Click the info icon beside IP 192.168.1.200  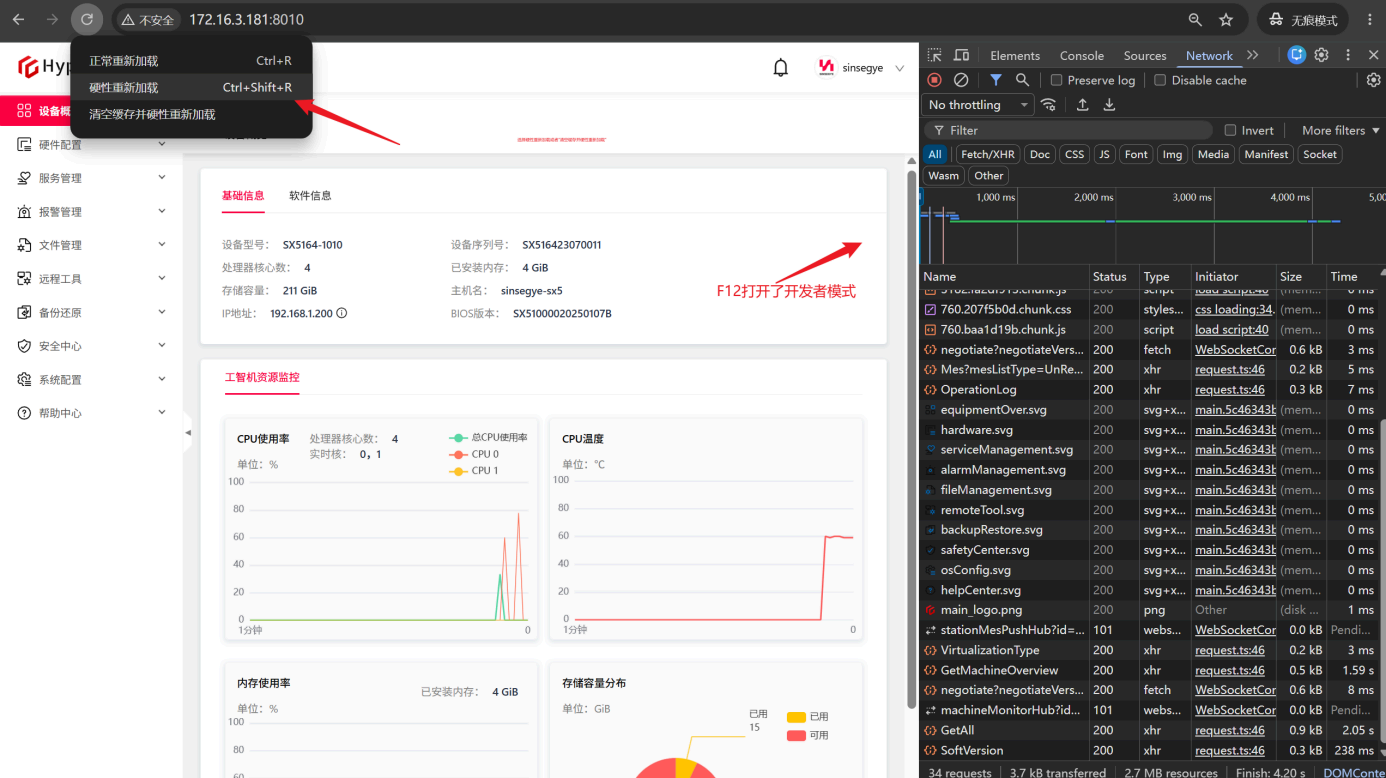341,313
